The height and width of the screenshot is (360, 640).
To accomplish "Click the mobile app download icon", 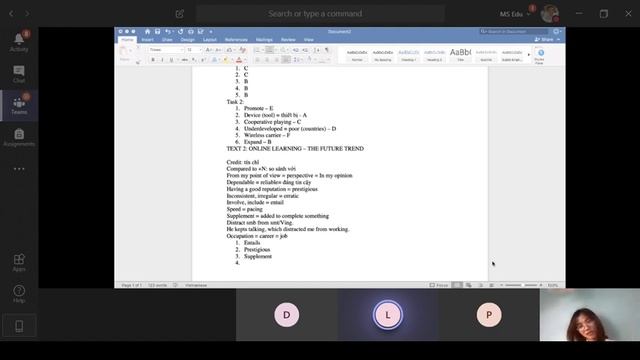I will pyautogui.click(x=19, y=326).
